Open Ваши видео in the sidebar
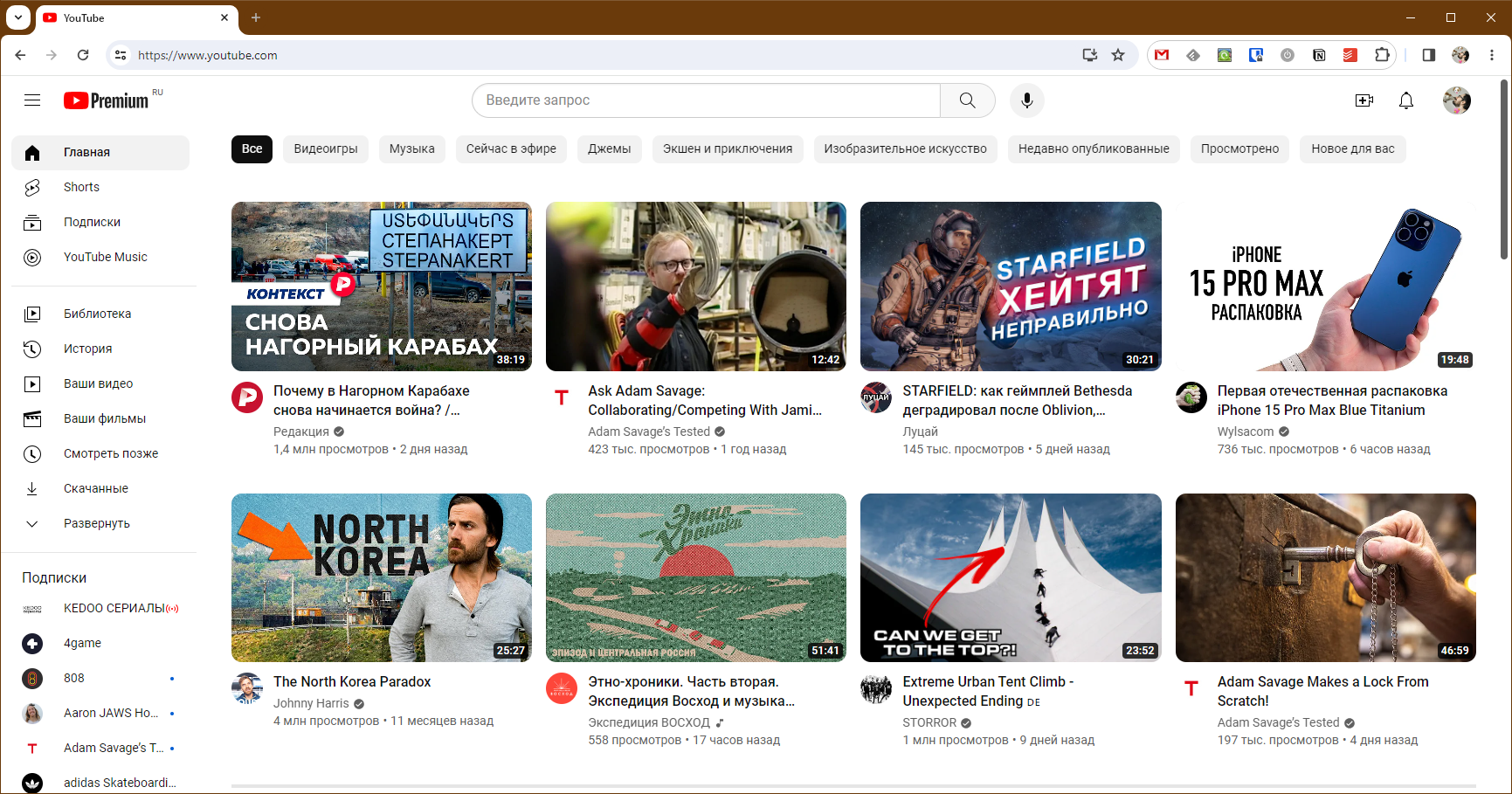The width and height of the screenshot is (1512, 794). 100,383
